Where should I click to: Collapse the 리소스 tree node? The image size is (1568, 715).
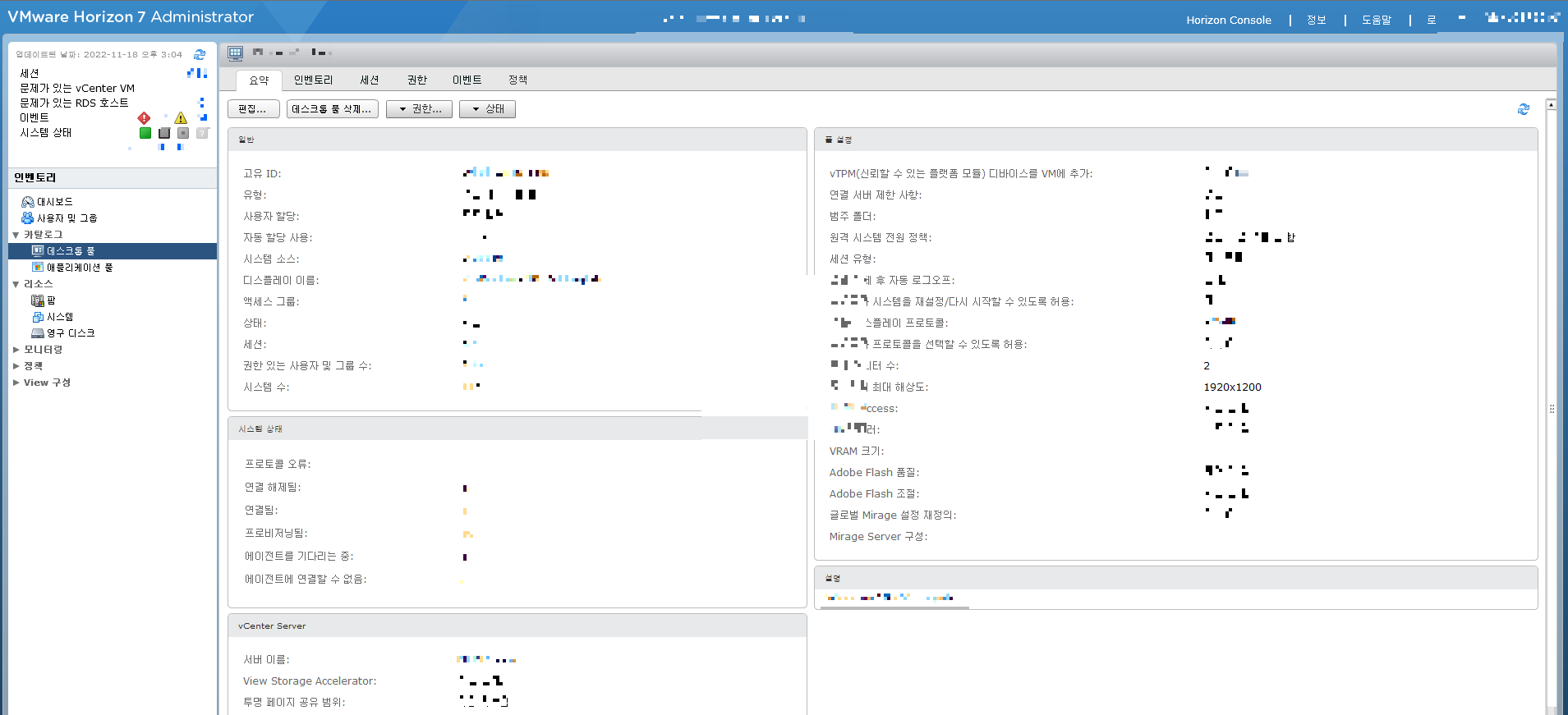click(16, 284)
